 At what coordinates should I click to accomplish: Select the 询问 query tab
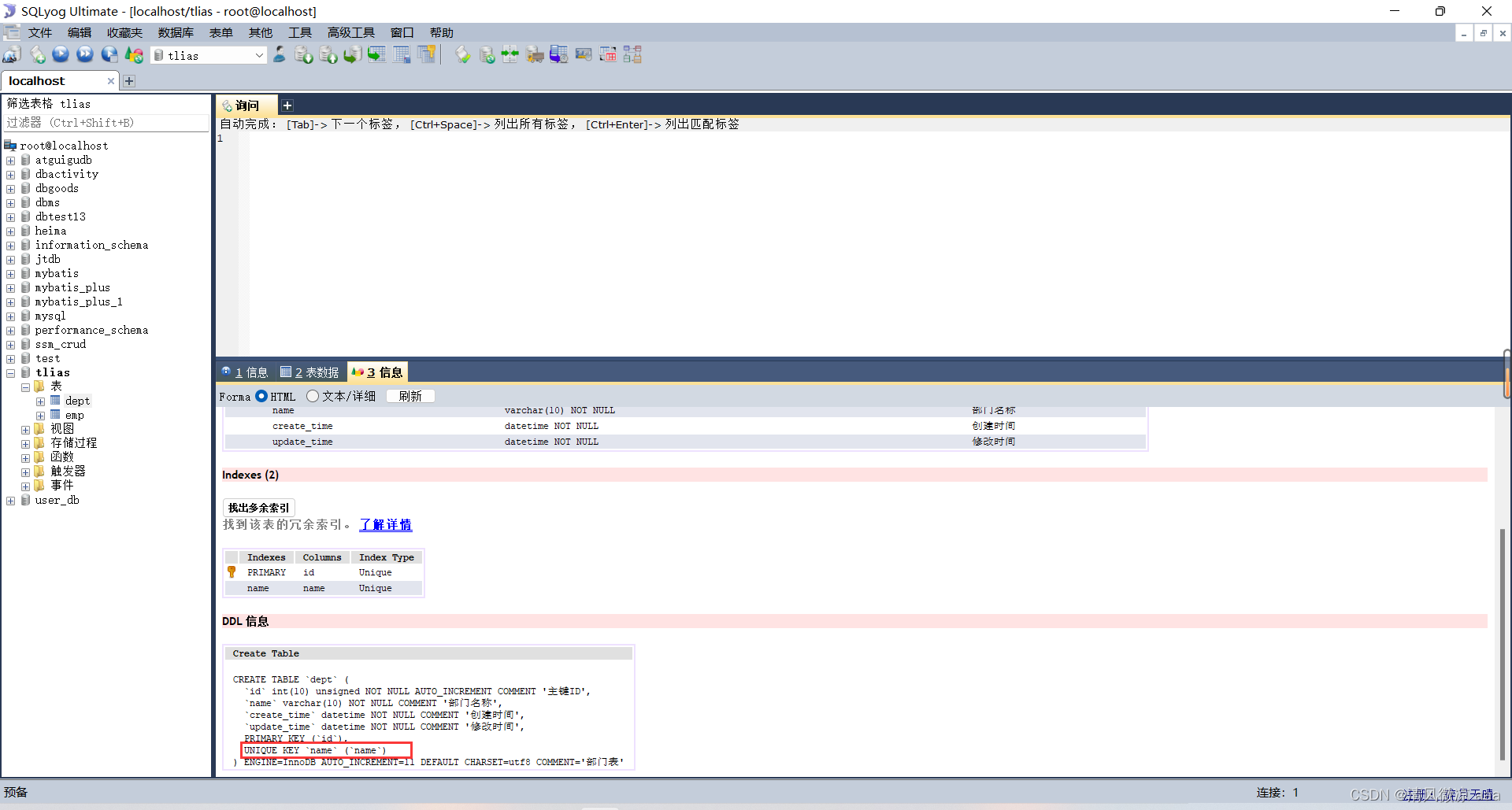pyautogui.click(x=246, y=105)
